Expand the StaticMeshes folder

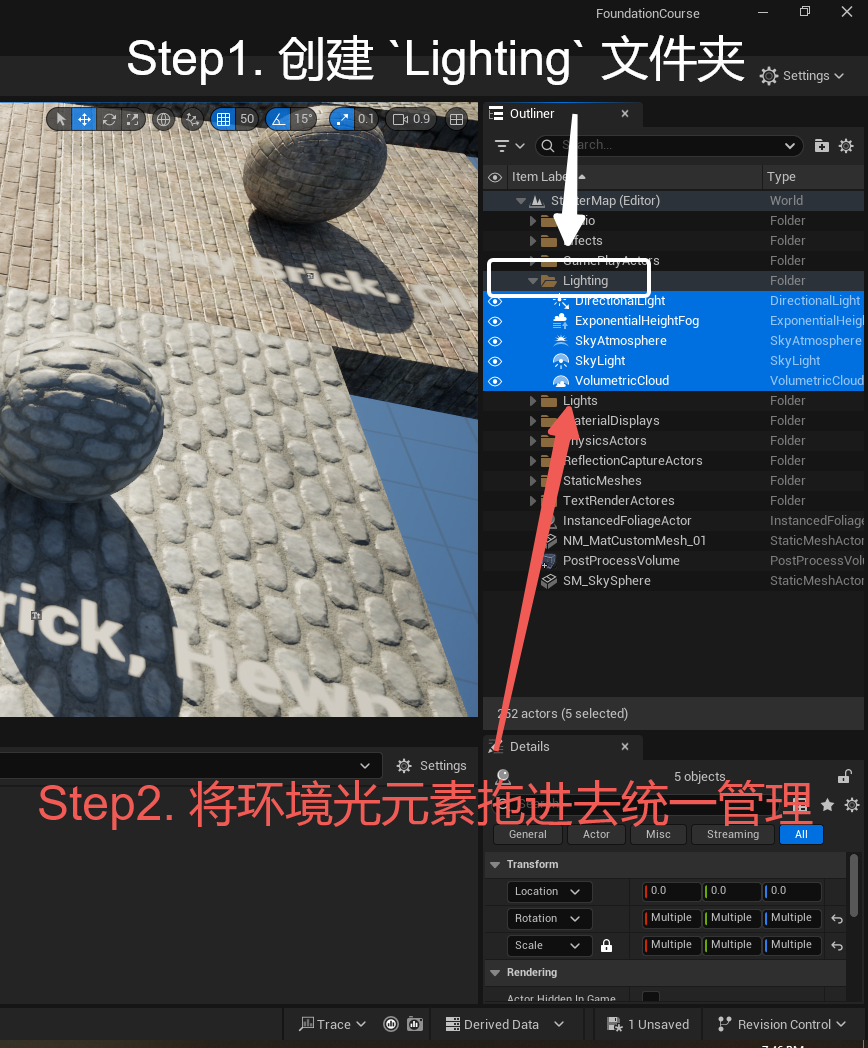(x=533, y=481)
